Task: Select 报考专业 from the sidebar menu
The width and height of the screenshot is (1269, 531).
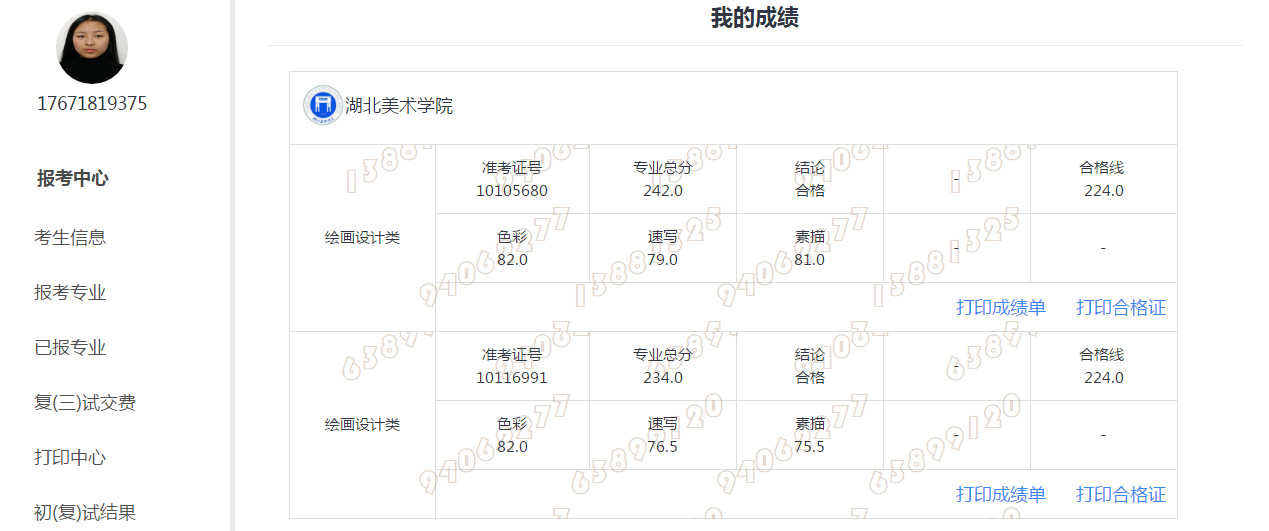Action: 70,292
